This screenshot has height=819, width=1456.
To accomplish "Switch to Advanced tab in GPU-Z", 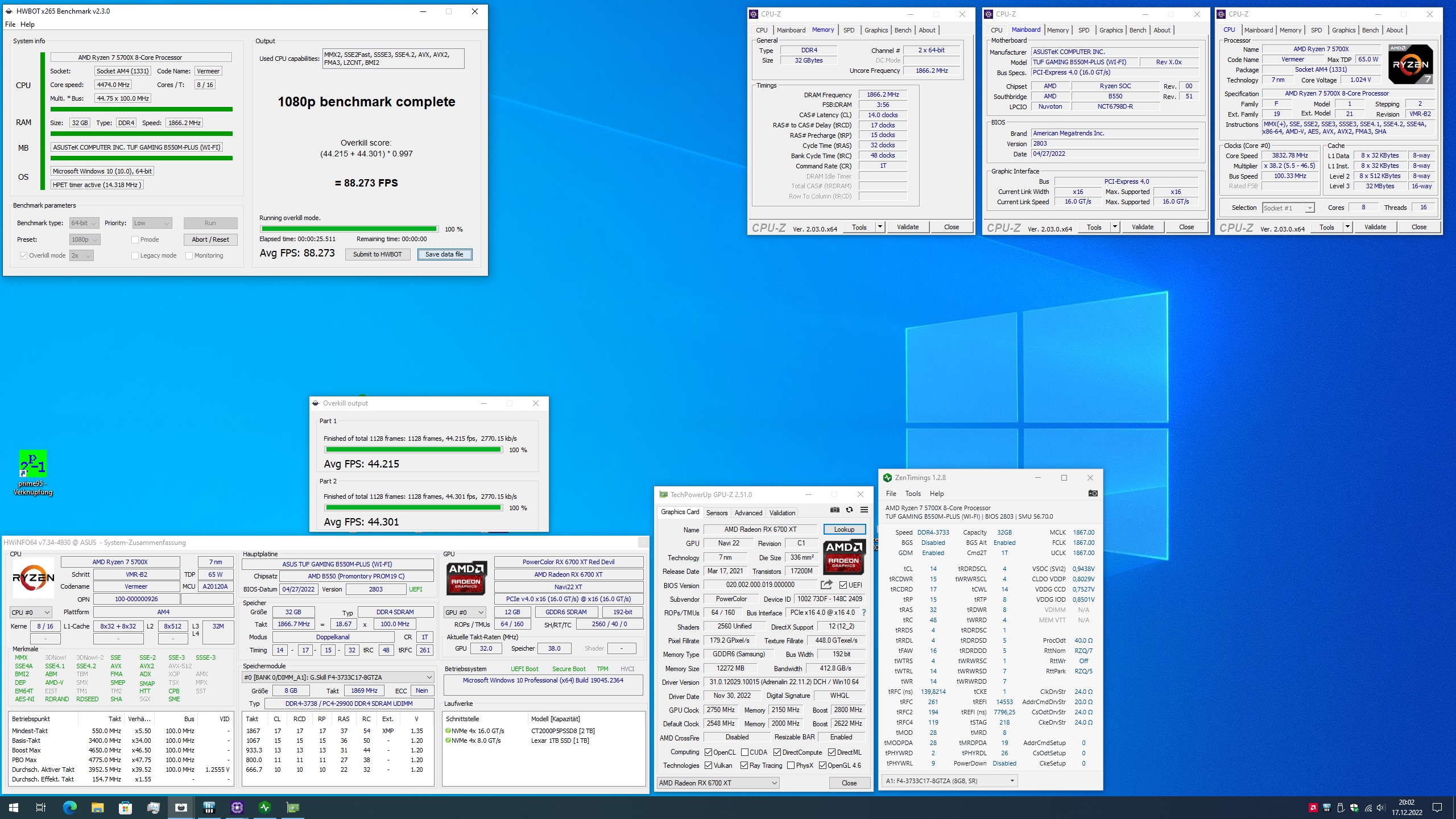I will pos(748,512).
